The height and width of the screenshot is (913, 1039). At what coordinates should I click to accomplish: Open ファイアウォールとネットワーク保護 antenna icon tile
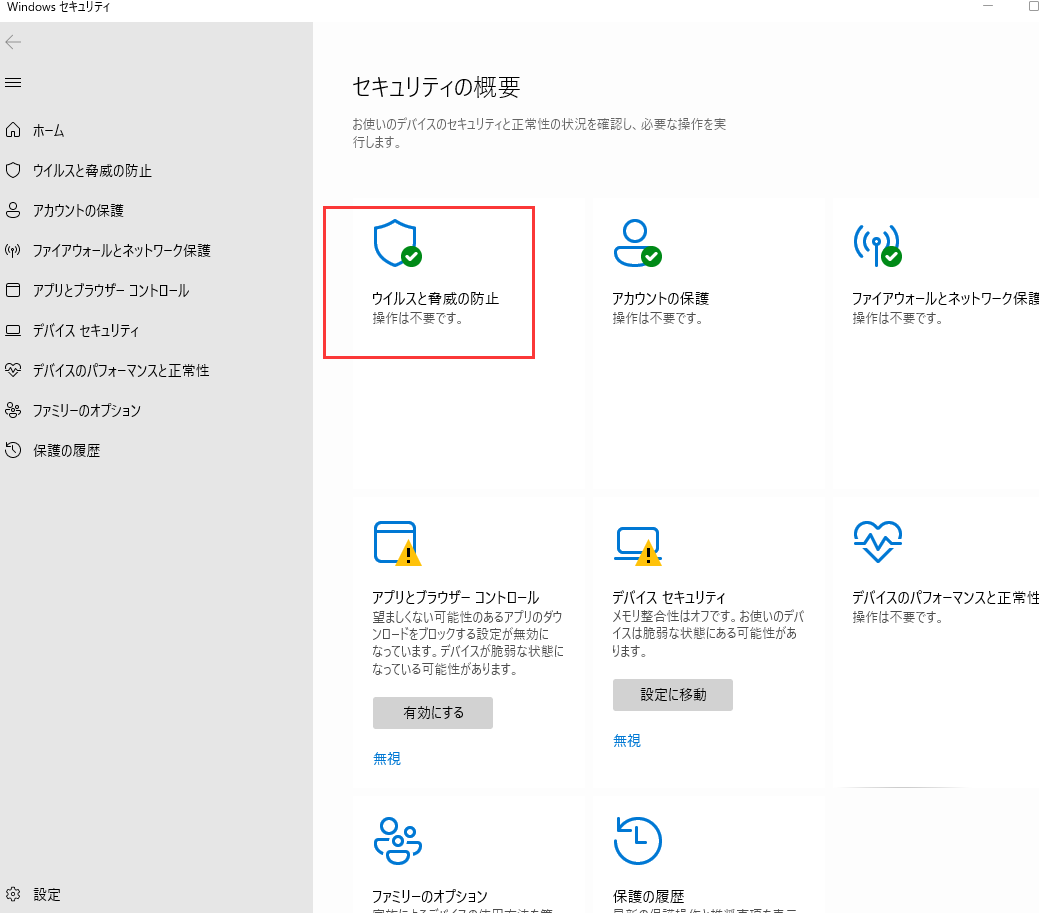[877, 242]
